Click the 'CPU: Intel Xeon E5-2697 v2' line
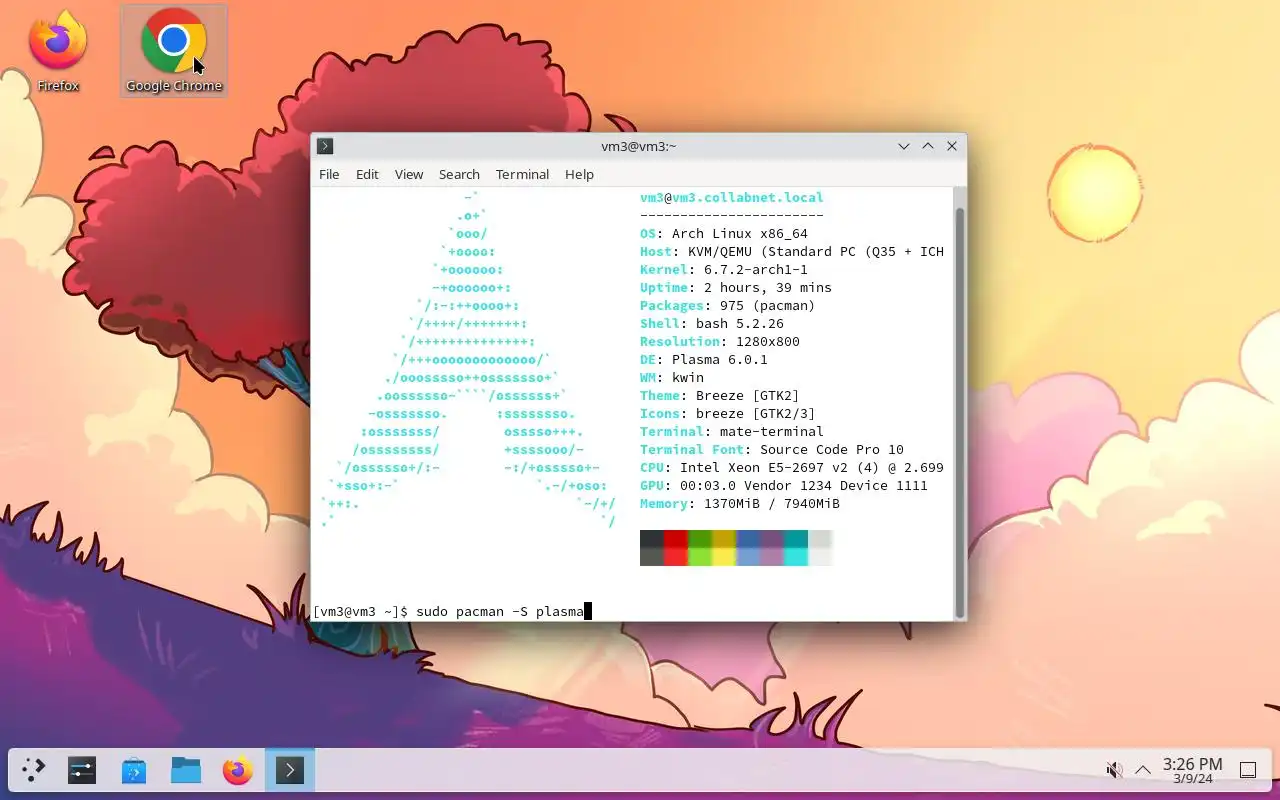Screen dimensions: 1280x800 click(x=792, y=468)
